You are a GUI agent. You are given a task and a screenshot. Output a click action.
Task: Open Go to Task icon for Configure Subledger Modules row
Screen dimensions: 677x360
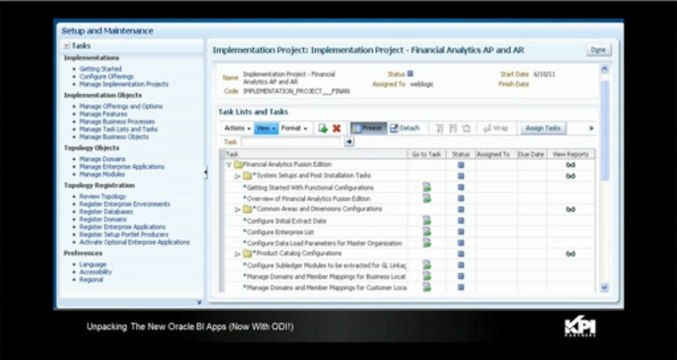click(427, 265)
